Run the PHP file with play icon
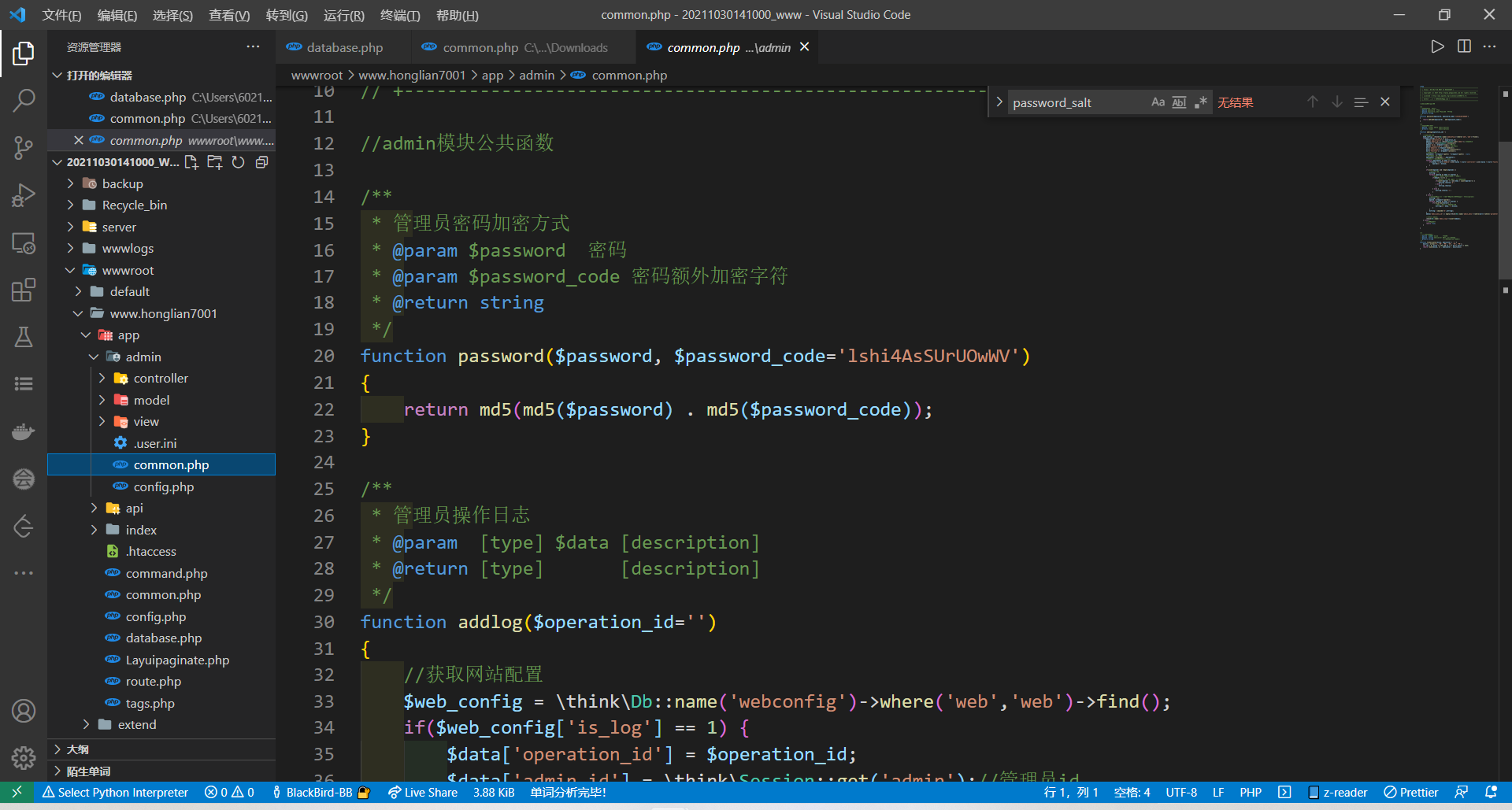 (1437, 46)
